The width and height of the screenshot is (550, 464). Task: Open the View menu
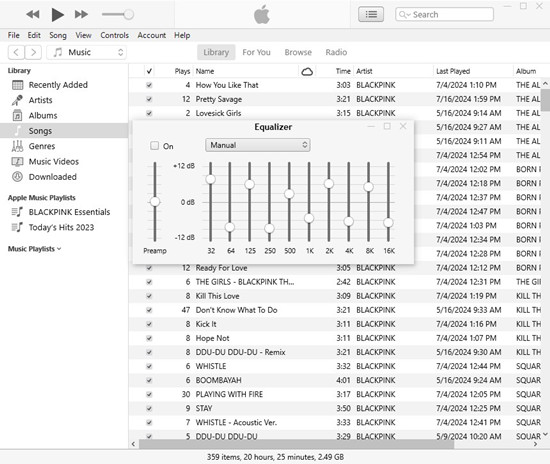pos(83,35)
